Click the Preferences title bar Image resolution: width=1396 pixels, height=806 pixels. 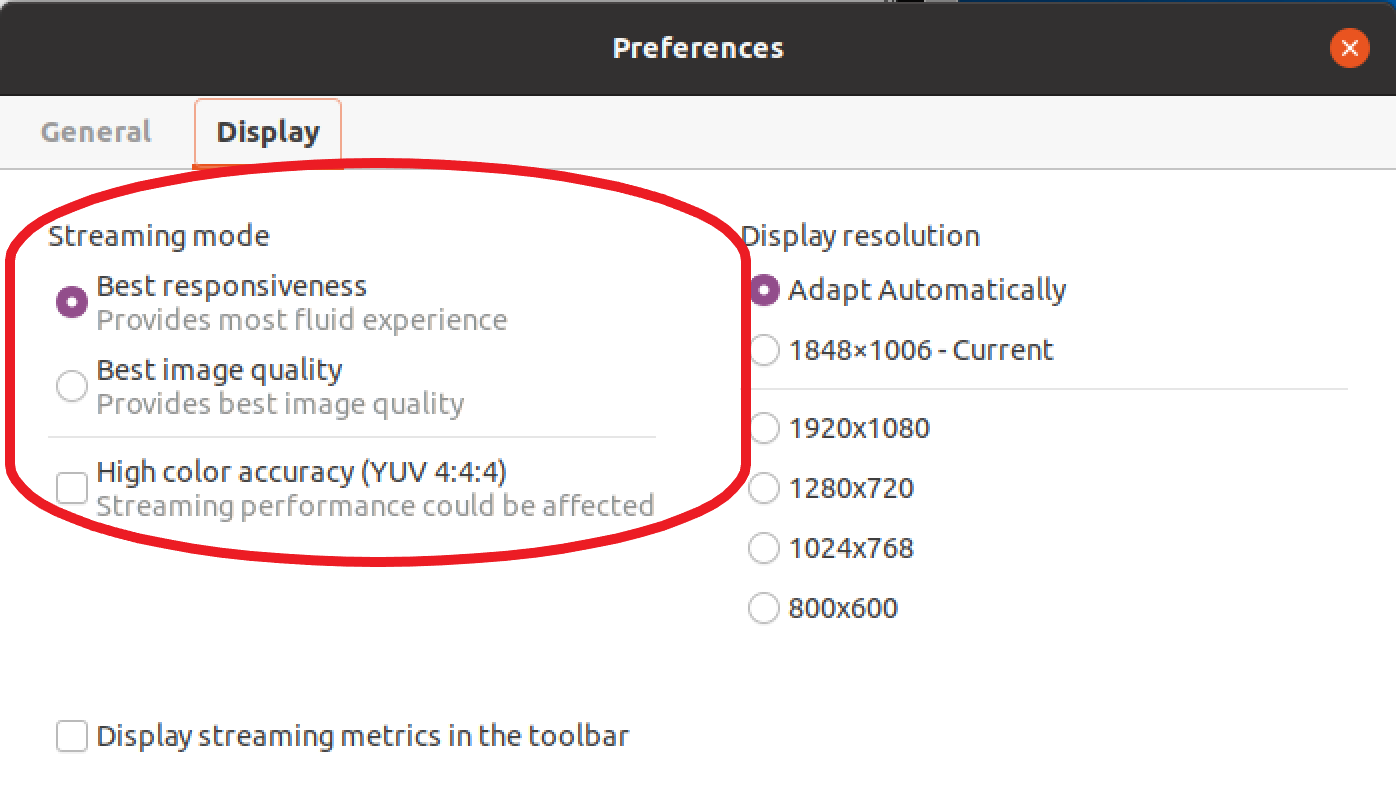coord(698,48)
